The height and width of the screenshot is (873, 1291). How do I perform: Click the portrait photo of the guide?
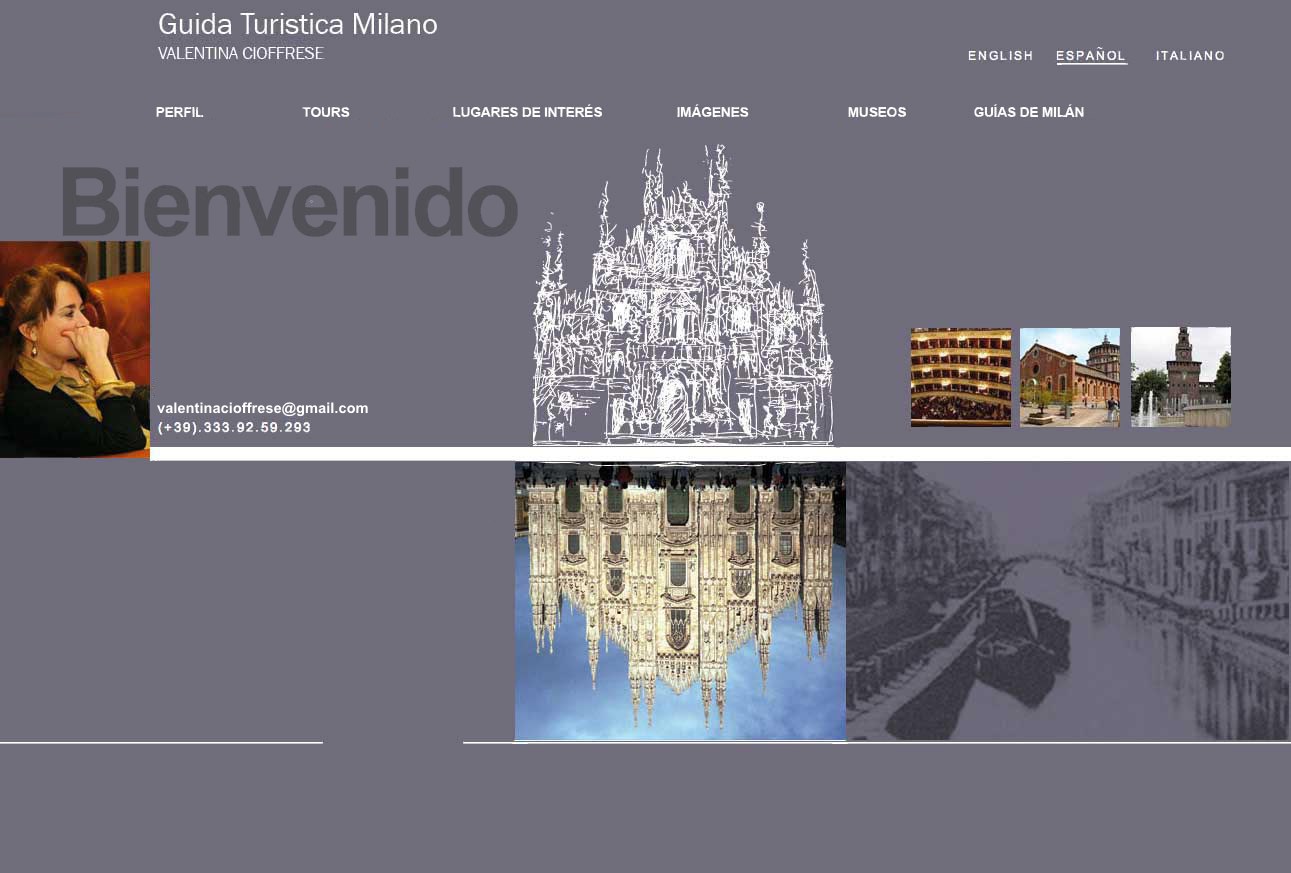tap(75, 349)
